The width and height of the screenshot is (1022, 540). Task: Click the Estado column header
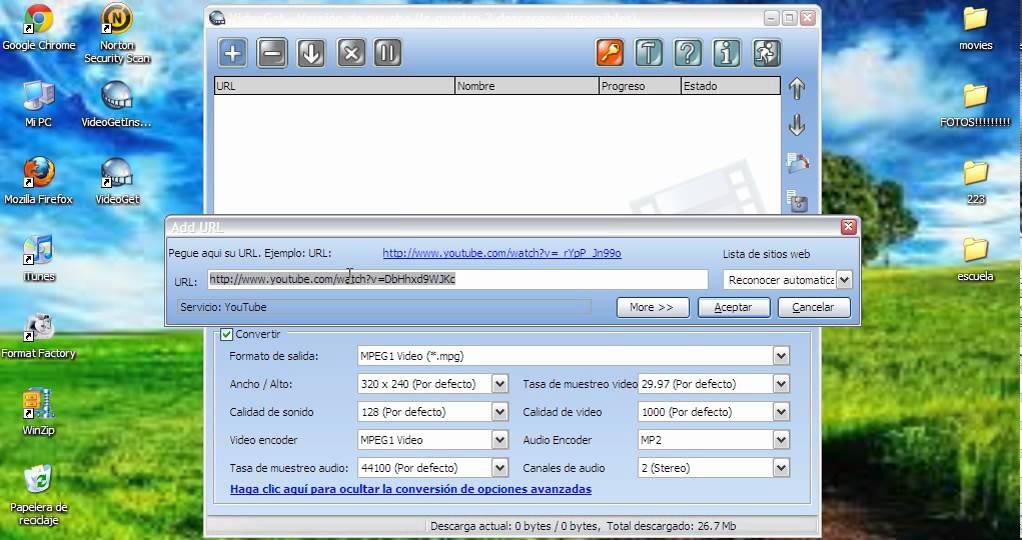pyautogui.click(x=731, y=86)
